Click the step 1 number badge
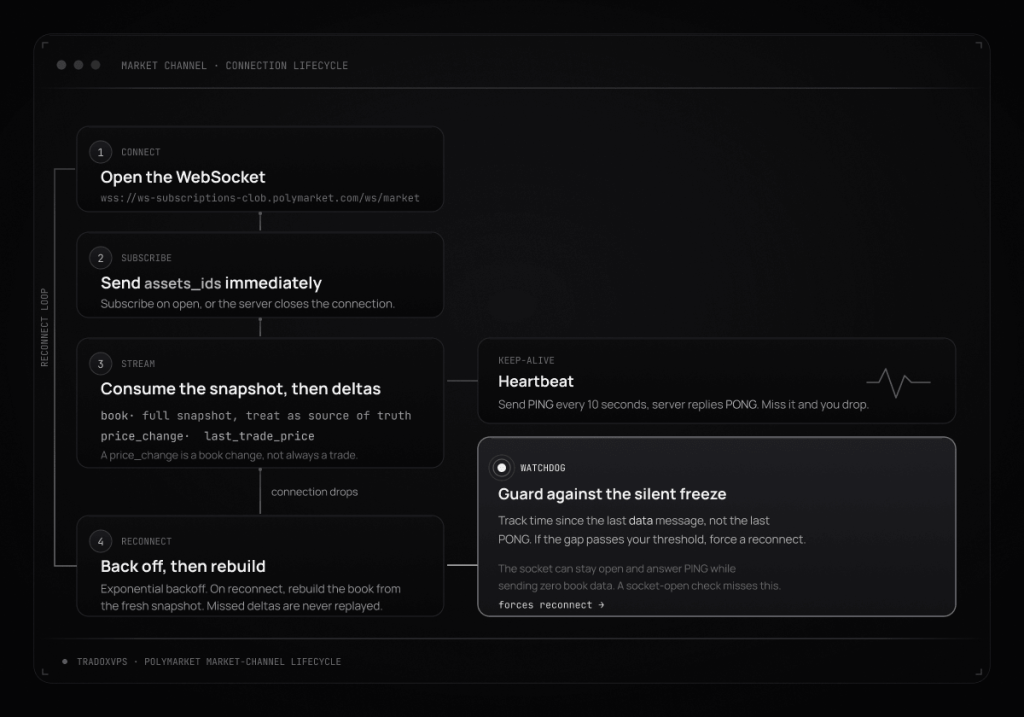 101,152
